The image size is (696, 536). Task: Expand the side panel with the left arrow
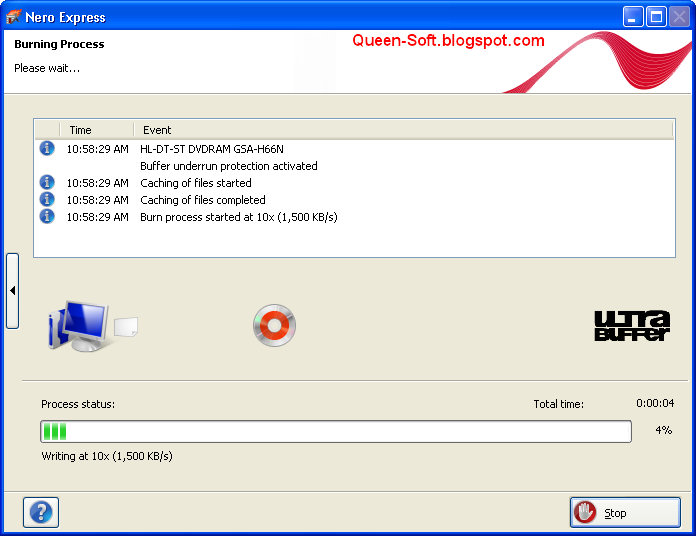click(12, 291)
